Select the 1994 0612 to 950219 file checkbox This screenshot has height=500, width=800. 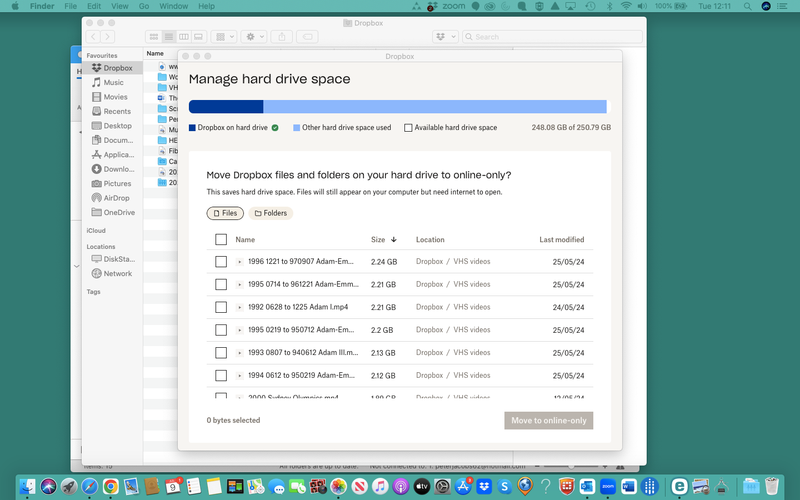221,375
